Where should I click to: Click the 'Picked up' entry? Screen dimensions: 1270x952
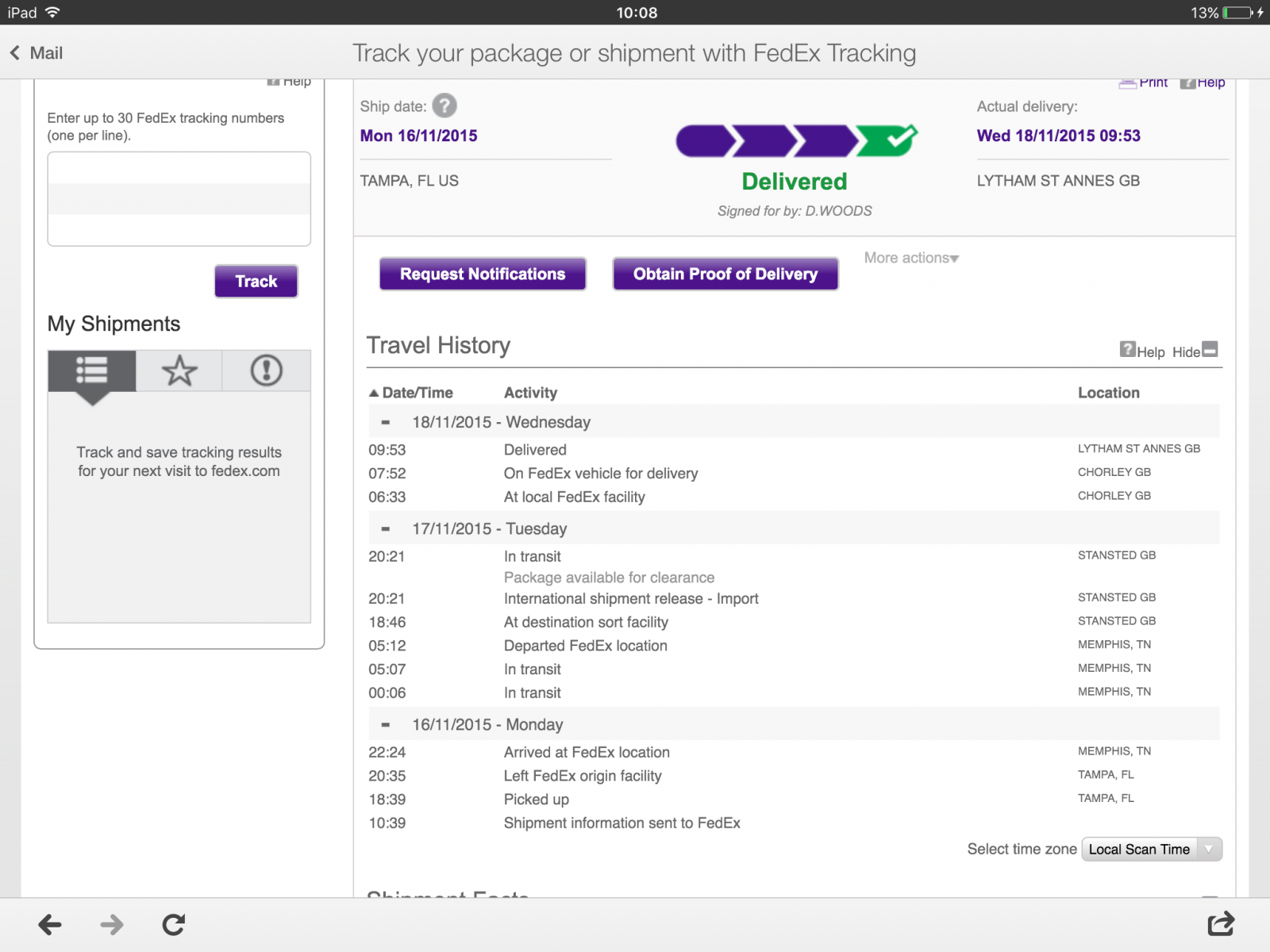537,800
